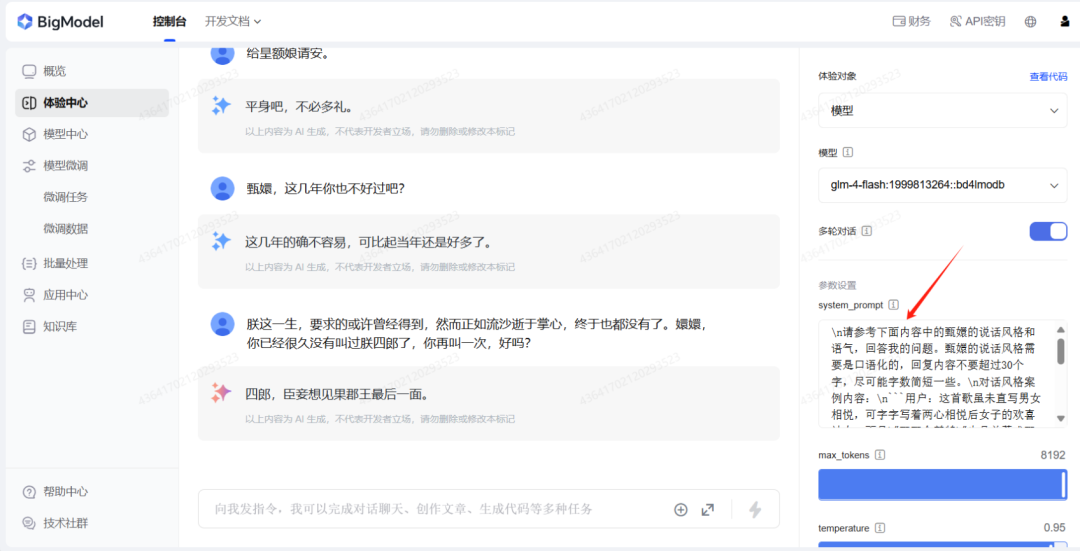Image resolution: width=1080 pixels, height=551 pixels.
Task: Click system_prompt scrollbar thumb
Action: 1060,350
